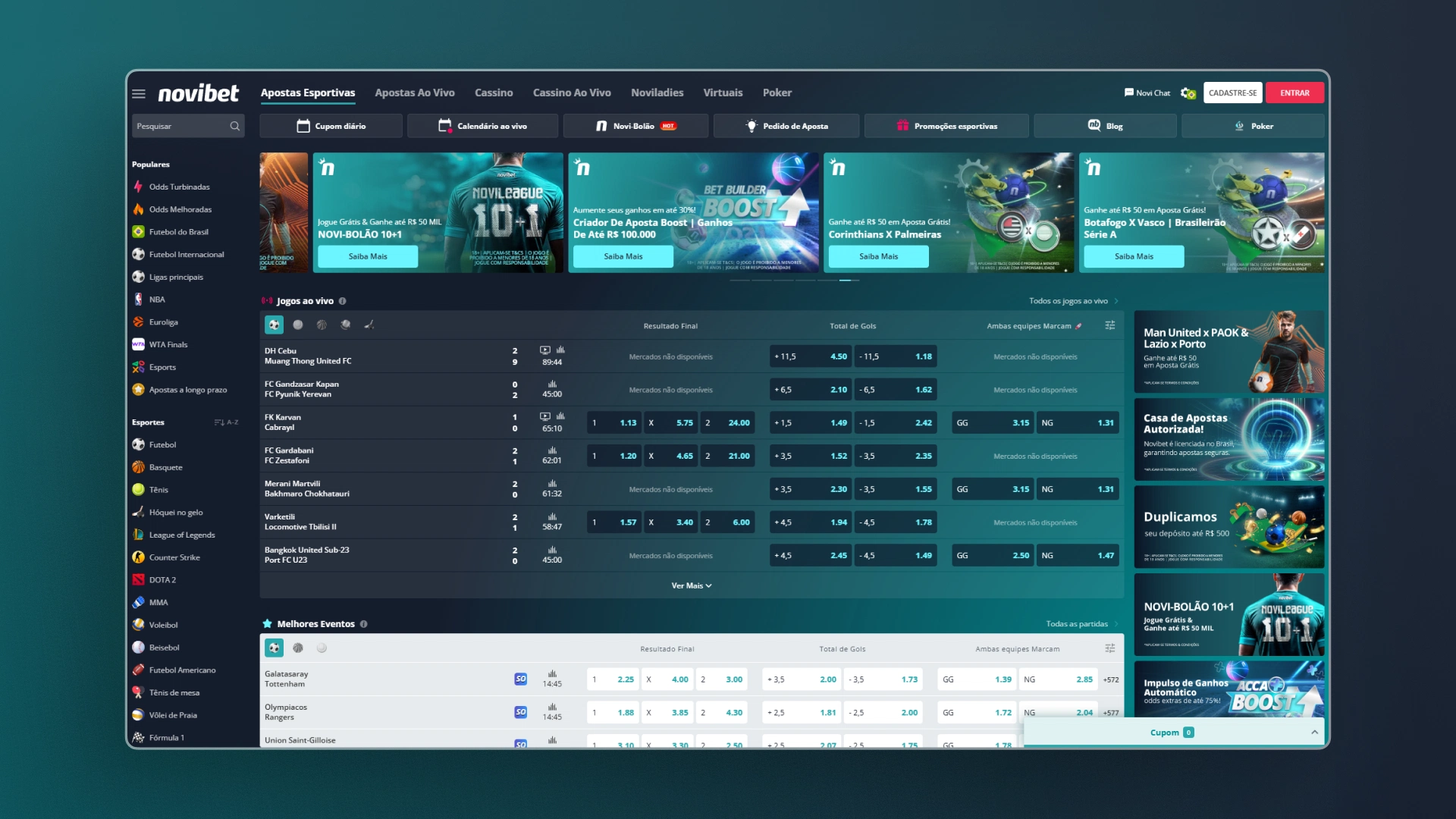1456x819 pixels.
Task: Click the tennis Tênis icon
Action: (140, 490)
